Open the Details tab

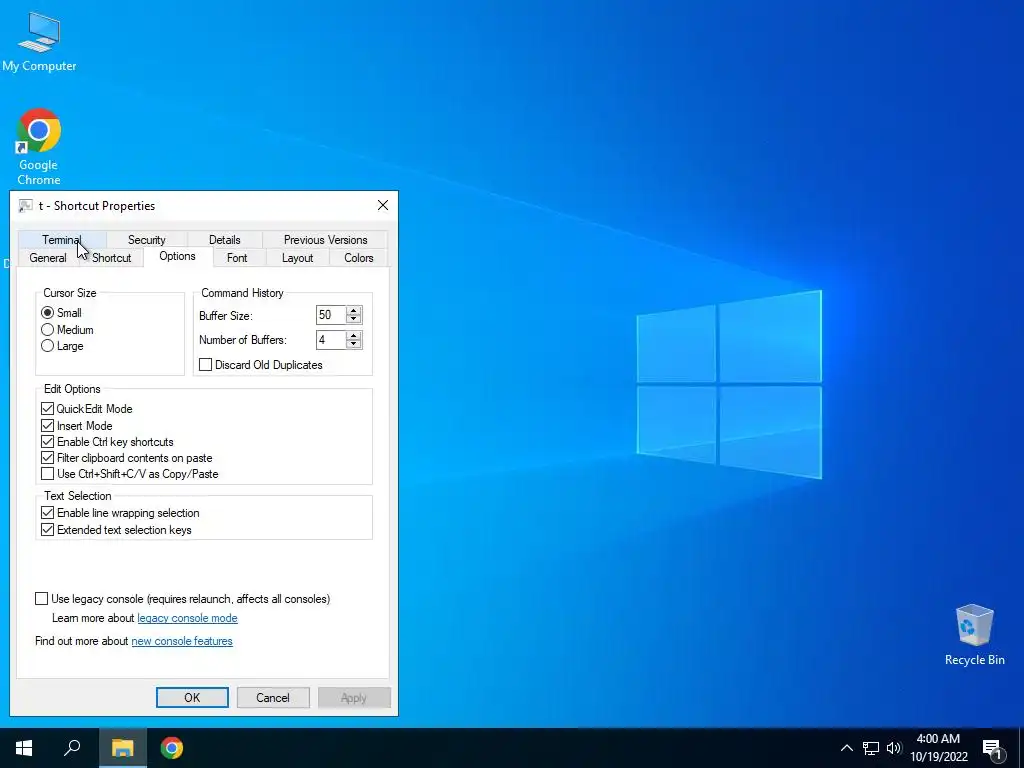[x=225, y=240]
